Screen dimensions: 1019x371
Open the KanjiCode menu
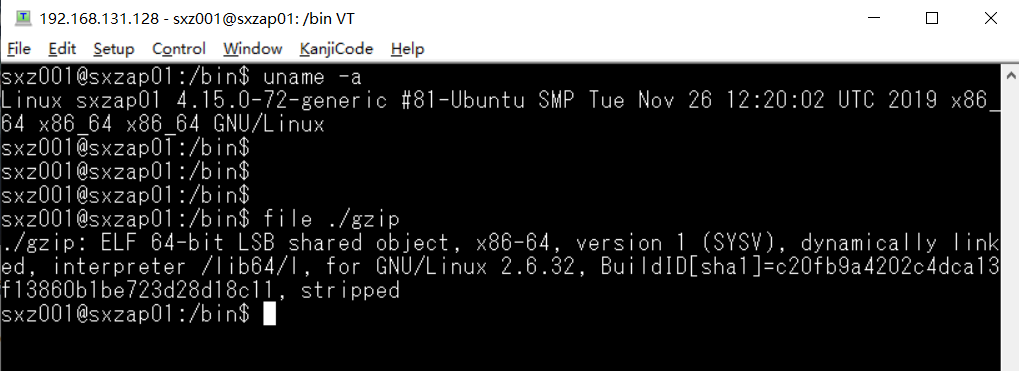[337, 49]
